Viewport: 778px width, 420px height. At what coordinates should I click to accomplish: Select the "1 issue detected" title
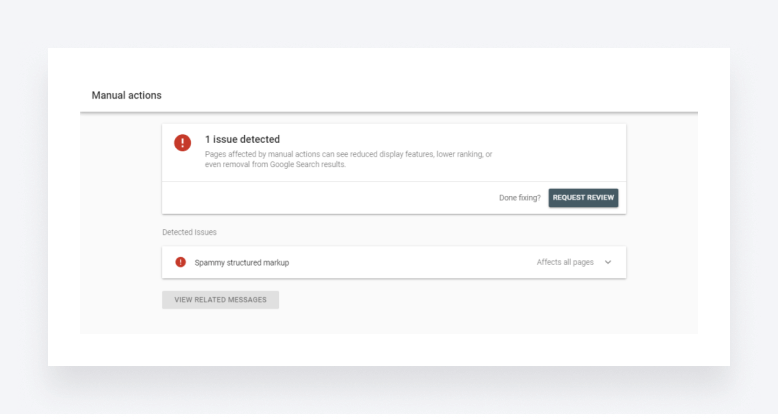click(242, 139)
